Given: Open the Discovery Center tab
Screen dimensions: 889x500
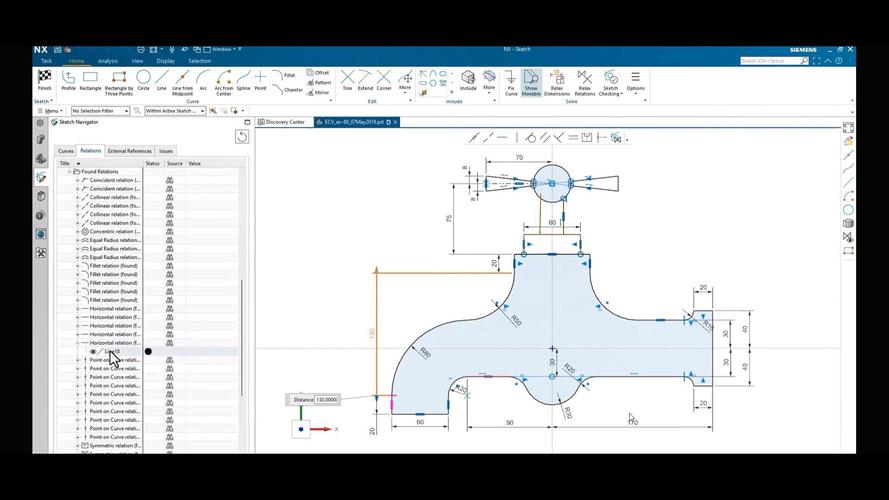Looking at the screenshot, I should pyautogui.click(x=284, y=122).
